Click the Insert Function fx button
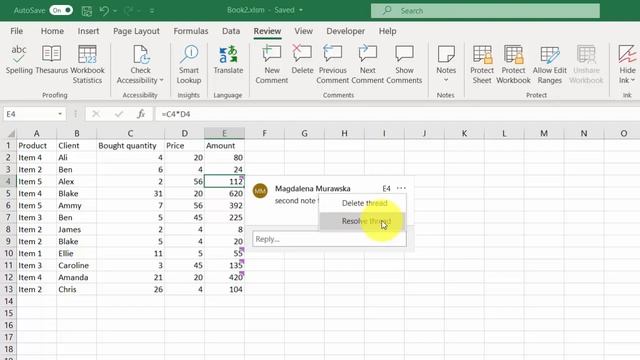 click(141, 114)
